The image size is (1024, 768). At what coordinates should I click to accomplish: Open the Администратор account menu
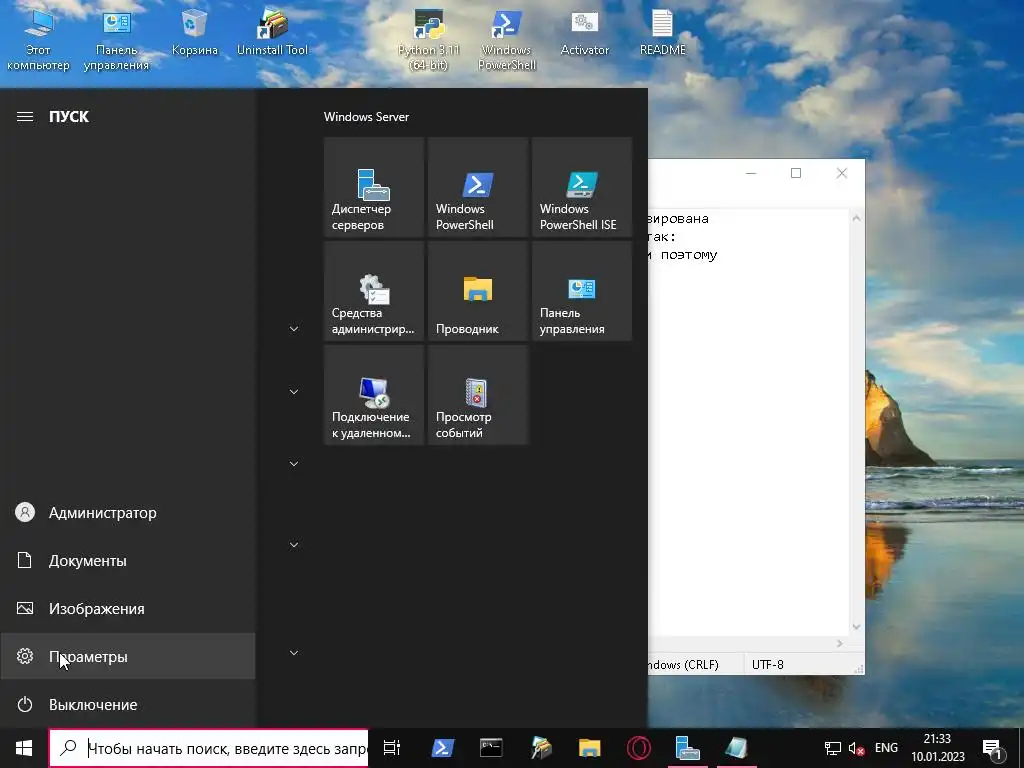point(128,513)
